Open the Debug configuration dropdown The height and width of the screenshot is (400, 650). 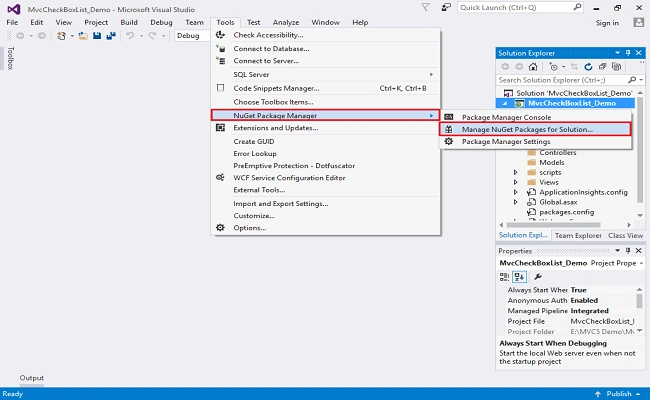(x=192, y=36)
